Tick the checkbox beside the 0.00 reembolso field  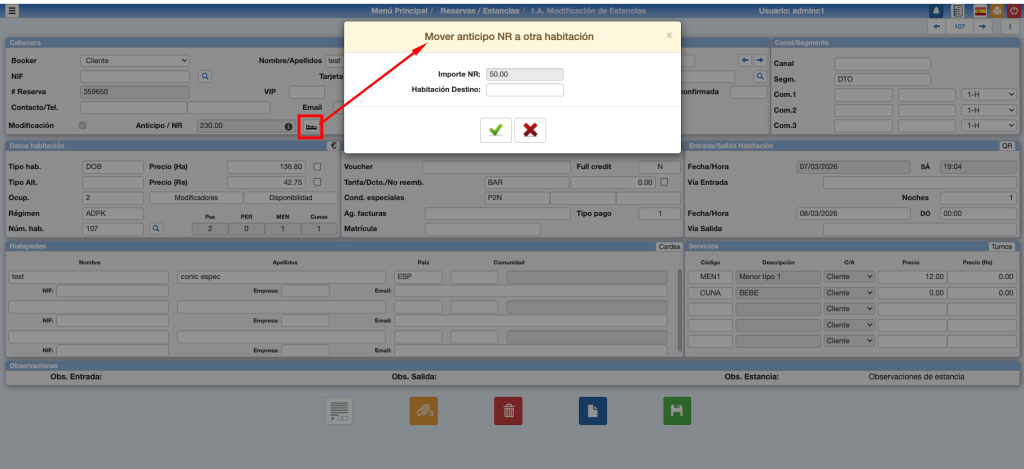(x=665, y=183)
